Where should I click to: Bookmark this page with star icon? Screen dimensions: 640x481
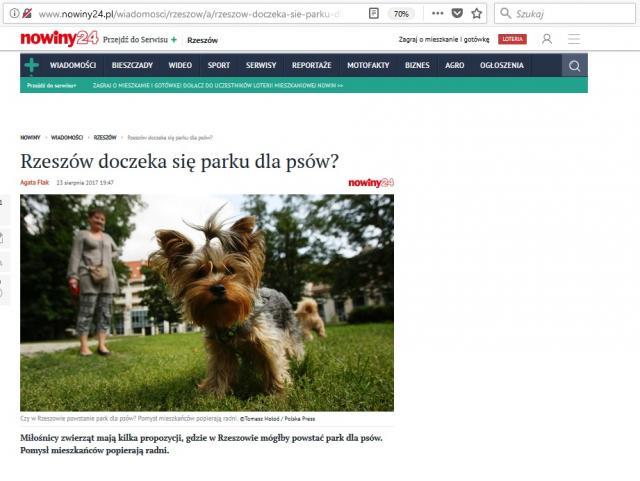coord(476,14)
